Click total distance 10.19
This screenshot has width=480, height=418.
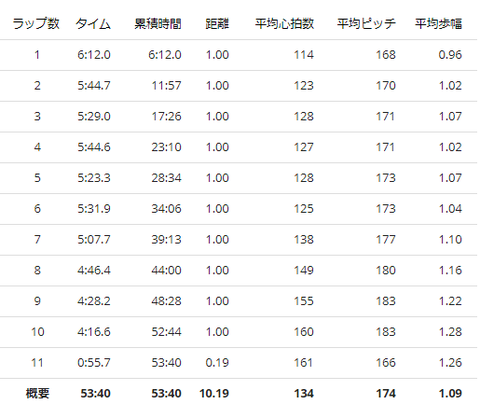214,393
